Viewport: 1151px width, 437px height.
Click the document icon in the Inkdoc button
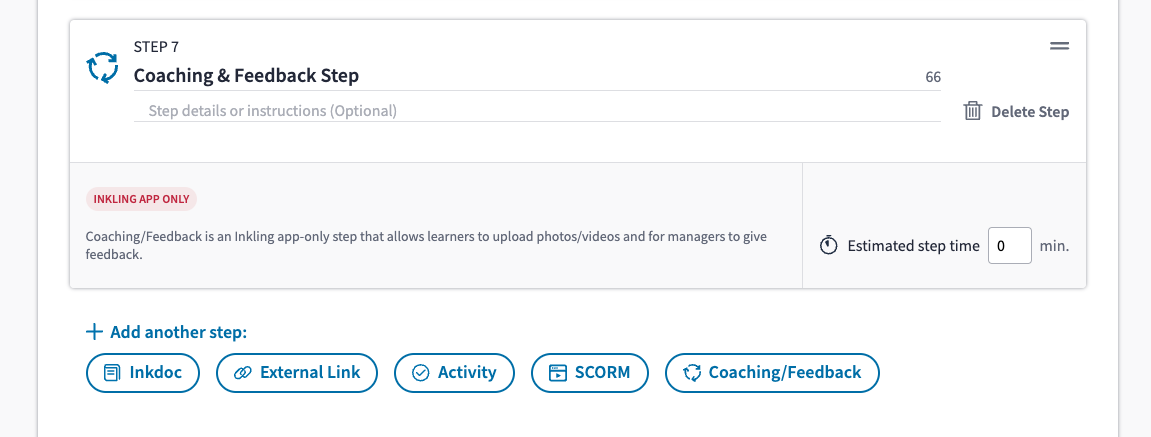[112, 373]
